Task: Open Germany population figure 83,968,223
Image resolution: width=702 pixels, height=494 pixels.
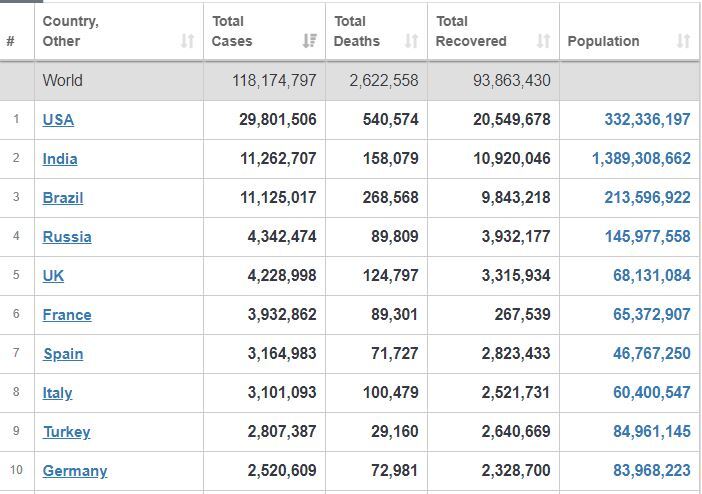Action: pos(652,470)
